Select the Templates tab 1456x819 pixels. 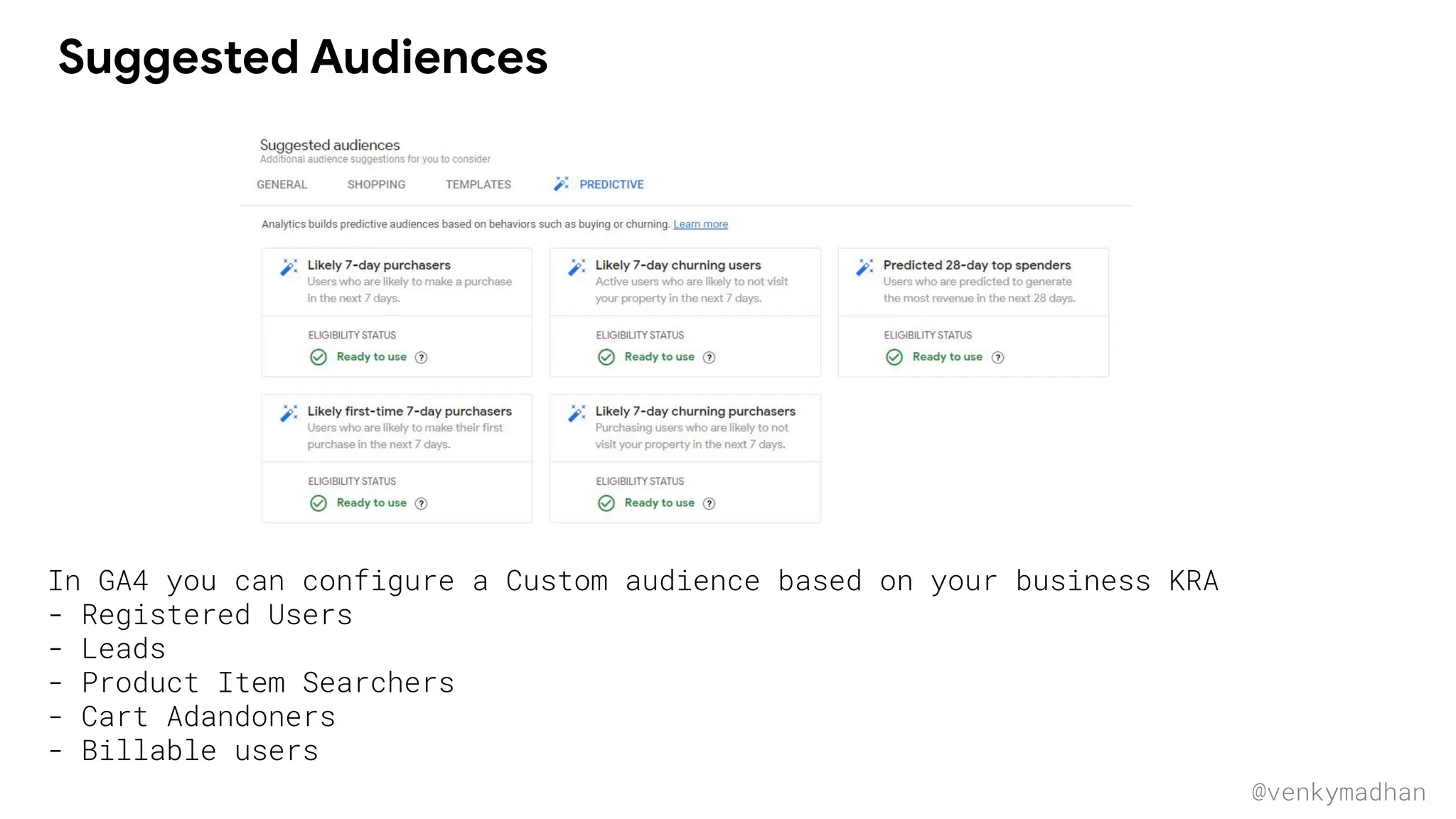[x=478, y=185]
